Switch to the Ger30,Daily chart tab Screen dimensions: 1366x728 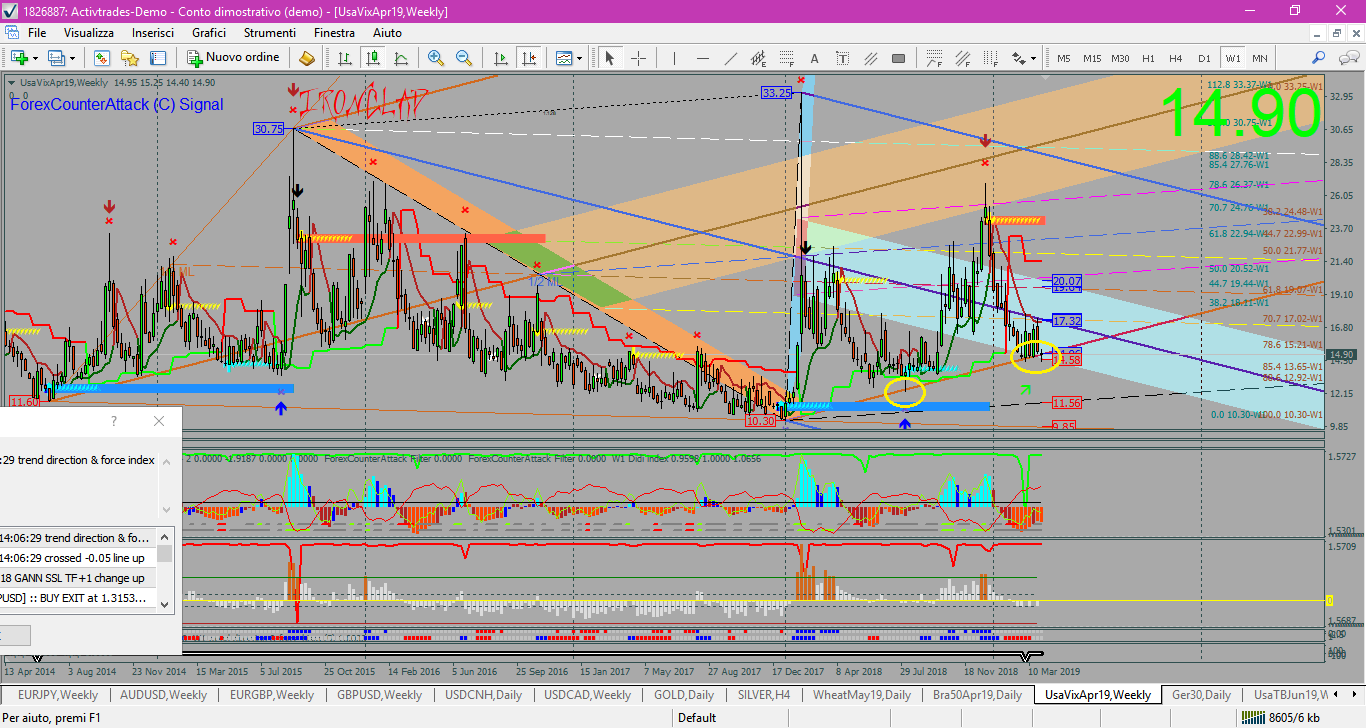coord(1202,694)
